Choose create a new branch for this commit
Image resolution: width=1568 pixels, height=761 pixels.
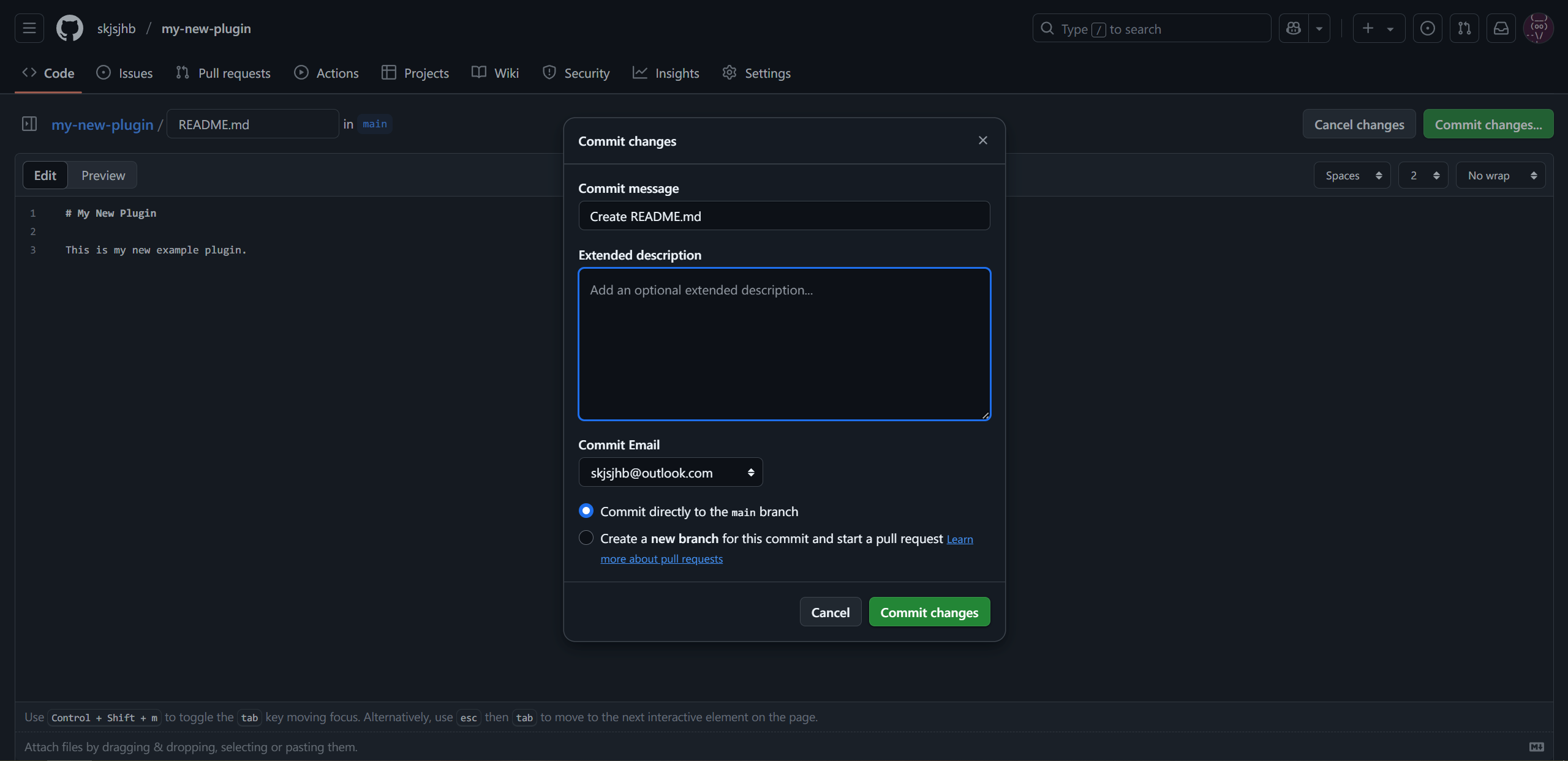click(586, 538)
